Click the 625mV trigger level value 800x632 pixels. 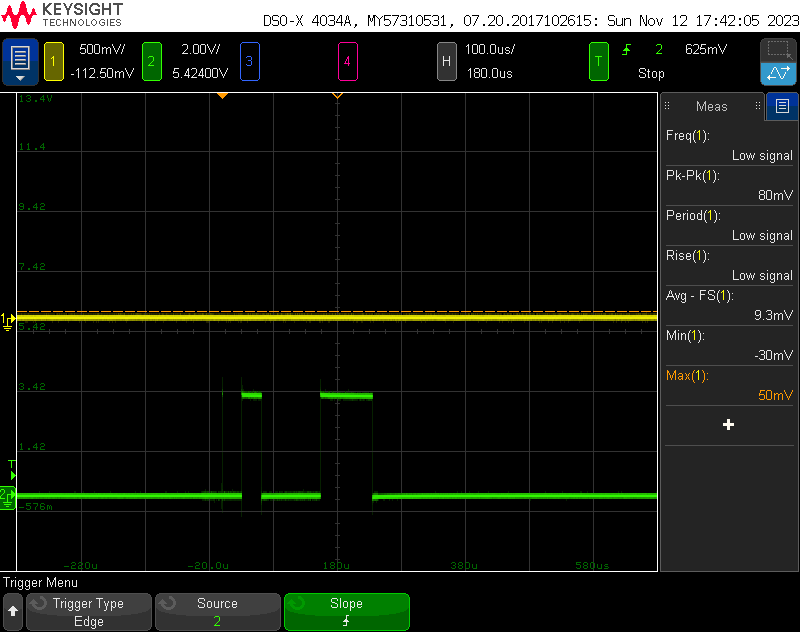(x=706, y=49)
